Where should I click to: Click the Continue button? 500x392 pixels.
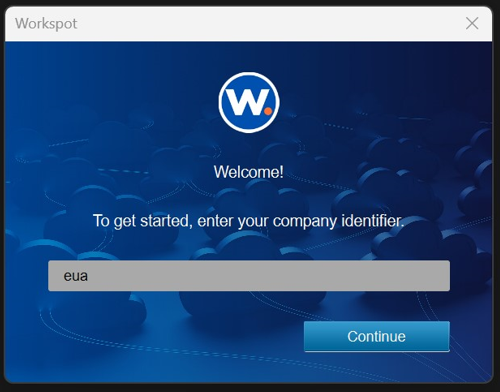tap(377, 336)
